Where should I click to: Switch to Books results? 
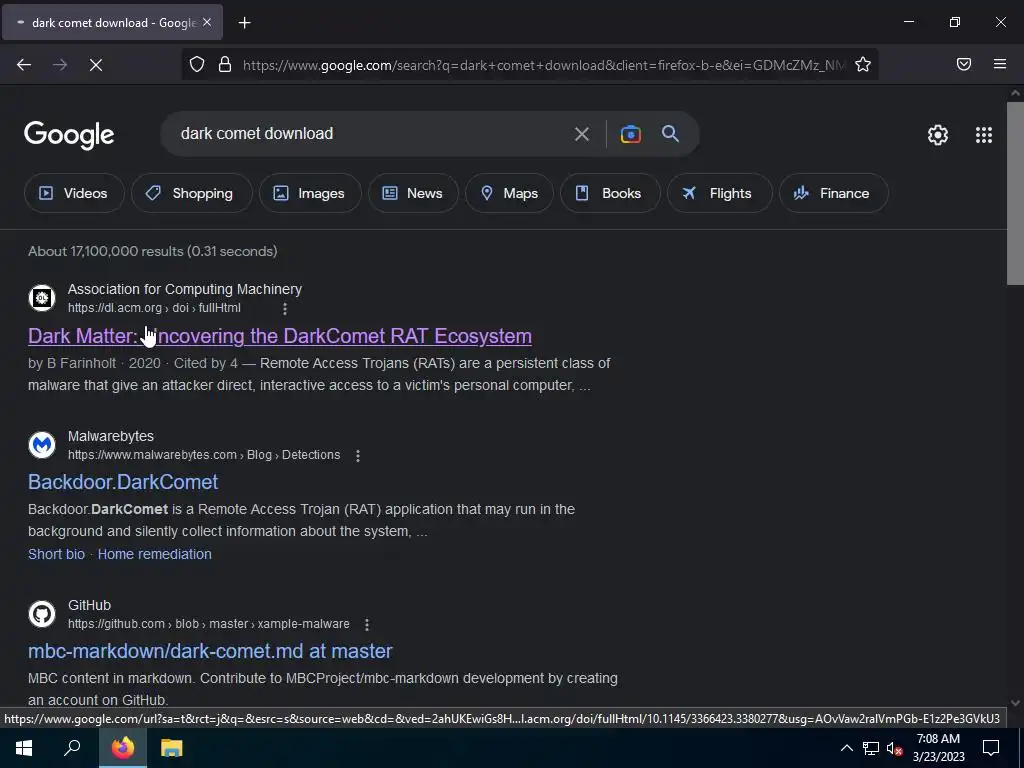tap(610, 193)
